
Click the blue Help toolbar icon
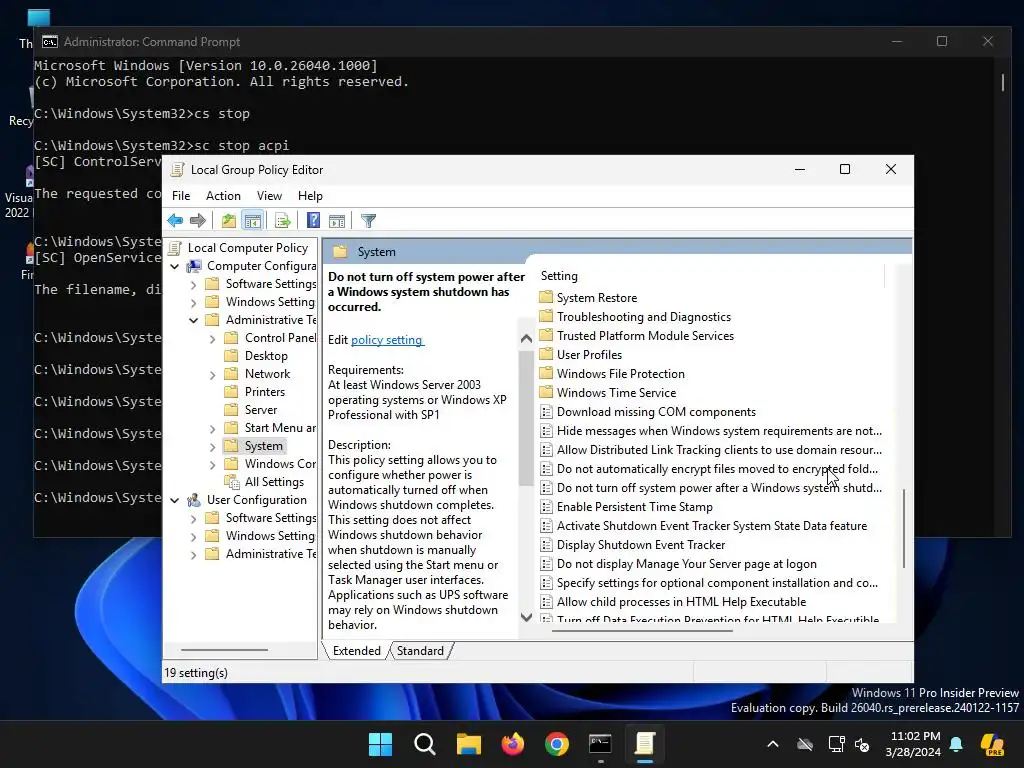point(313,221)
